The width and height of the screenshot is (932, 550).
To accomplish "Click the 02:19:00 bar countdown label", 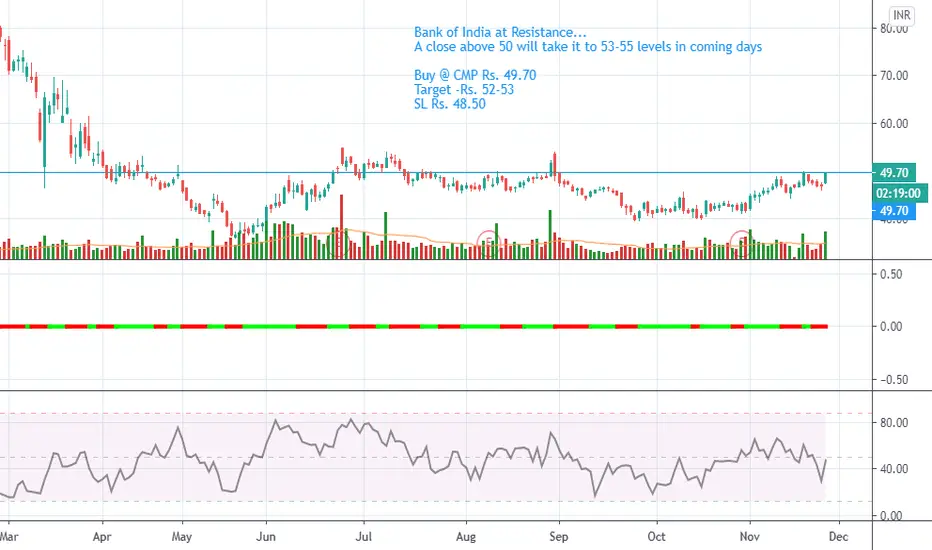I will click(x=898, y=193).
